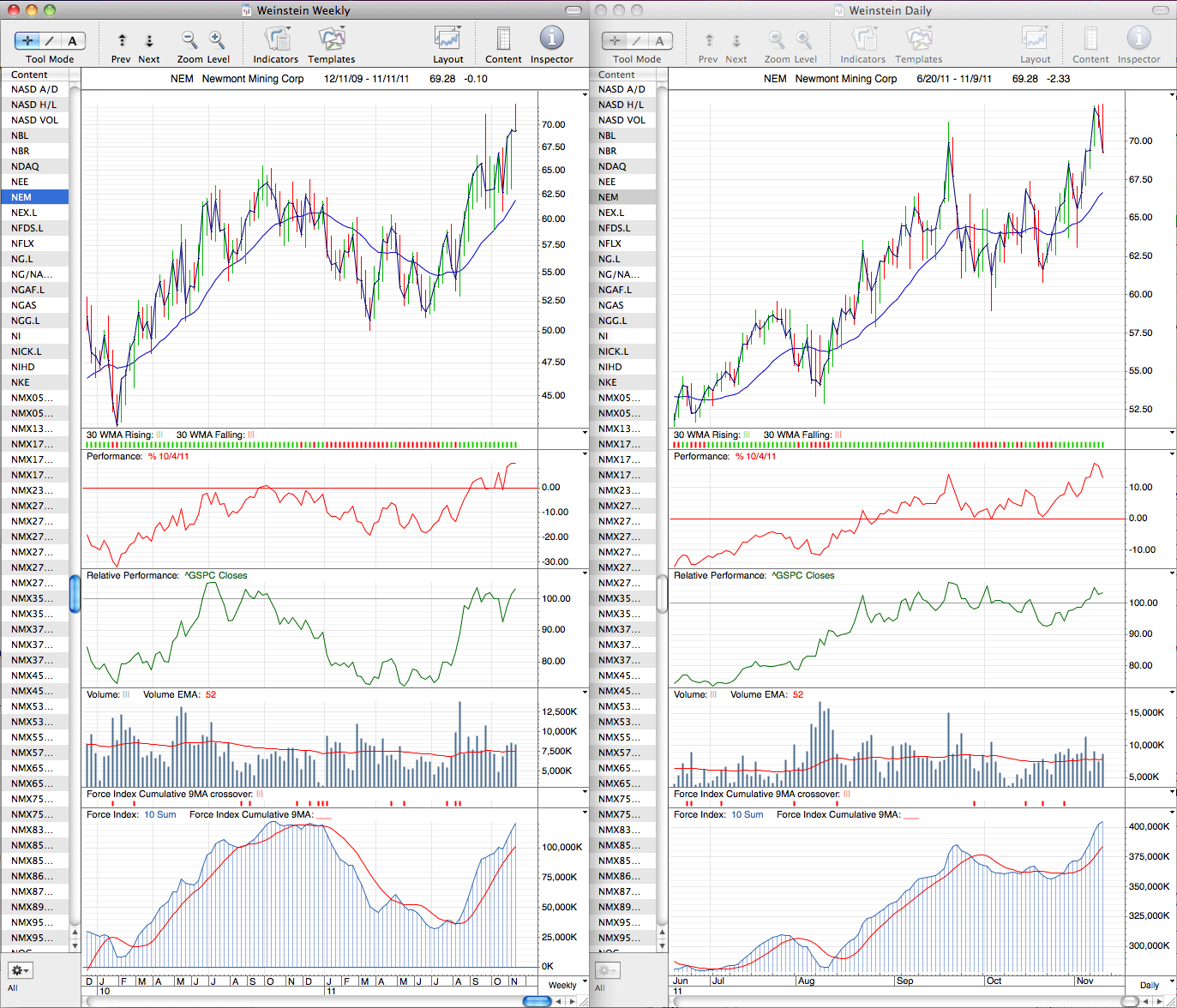Viewport: 1177px width, 1008px height.
Task: Go to Prev symbol with up arrow
Action: 122,40
